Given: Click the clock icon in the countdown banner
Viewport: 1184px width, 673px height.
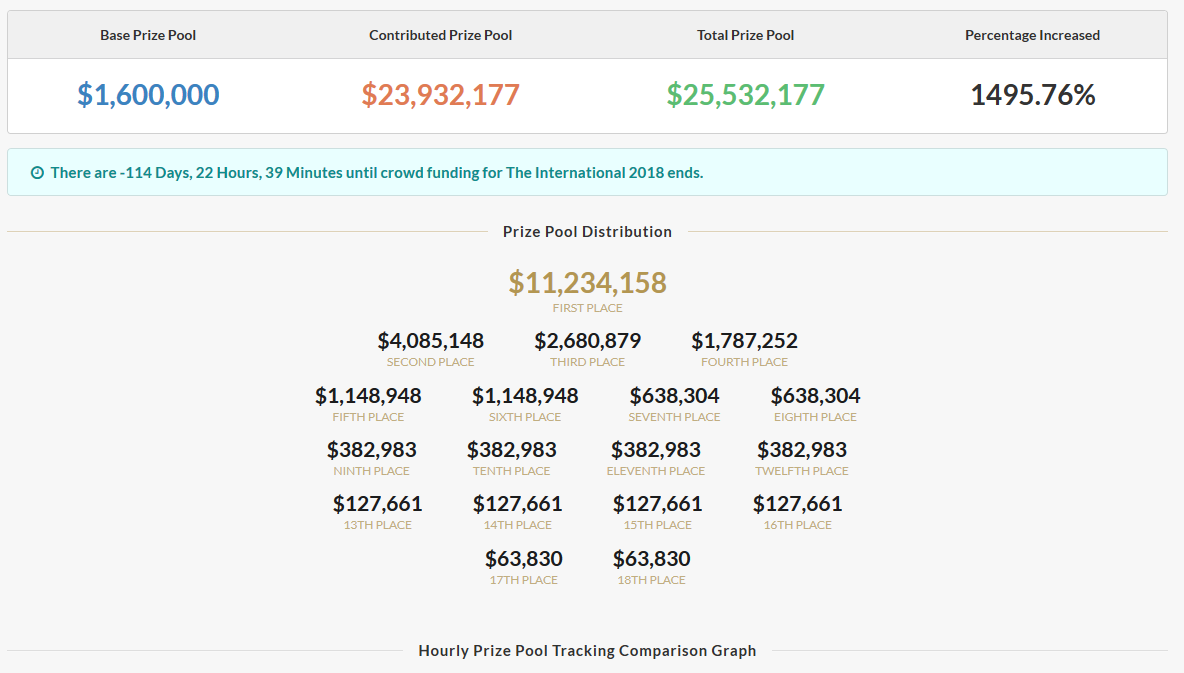Looking at the screenshot, I should pos(37,173).
